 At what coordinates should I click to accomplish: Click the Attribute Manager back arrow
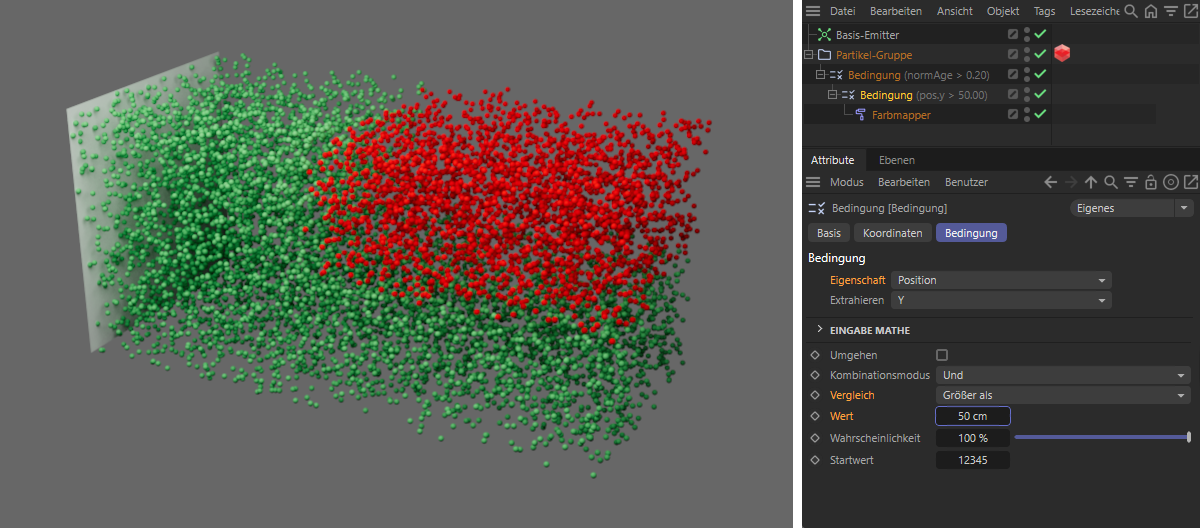coord(1050,182)
